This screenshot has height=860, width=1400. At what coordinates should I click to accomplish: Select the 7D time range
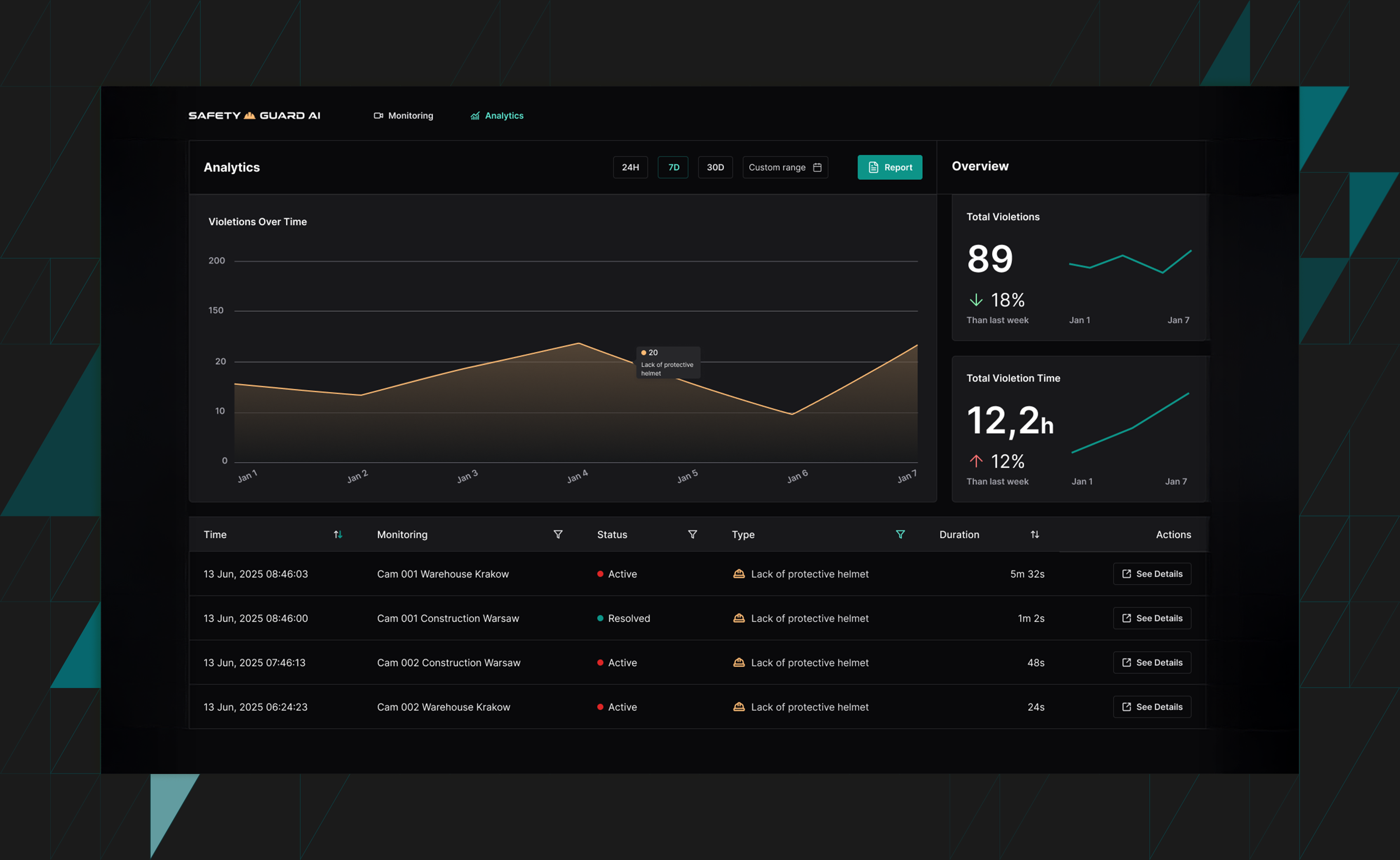(x=673, y=167)
